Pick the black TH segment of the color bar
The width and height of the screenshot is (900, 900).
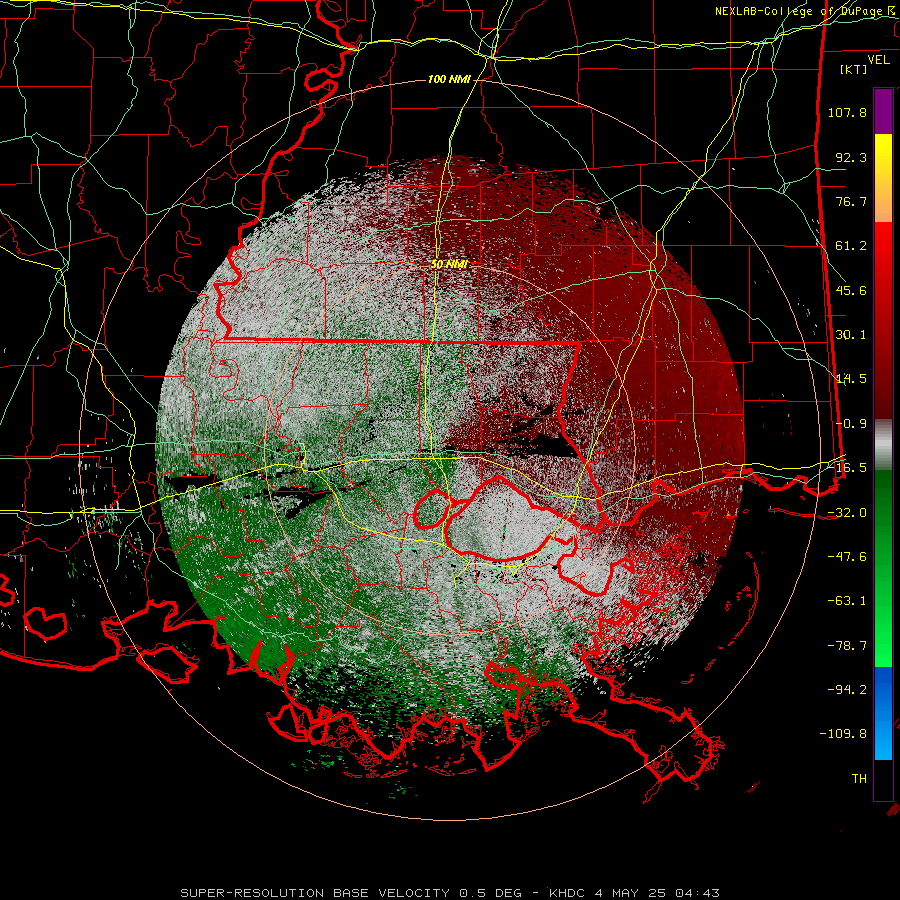point(883,780)
